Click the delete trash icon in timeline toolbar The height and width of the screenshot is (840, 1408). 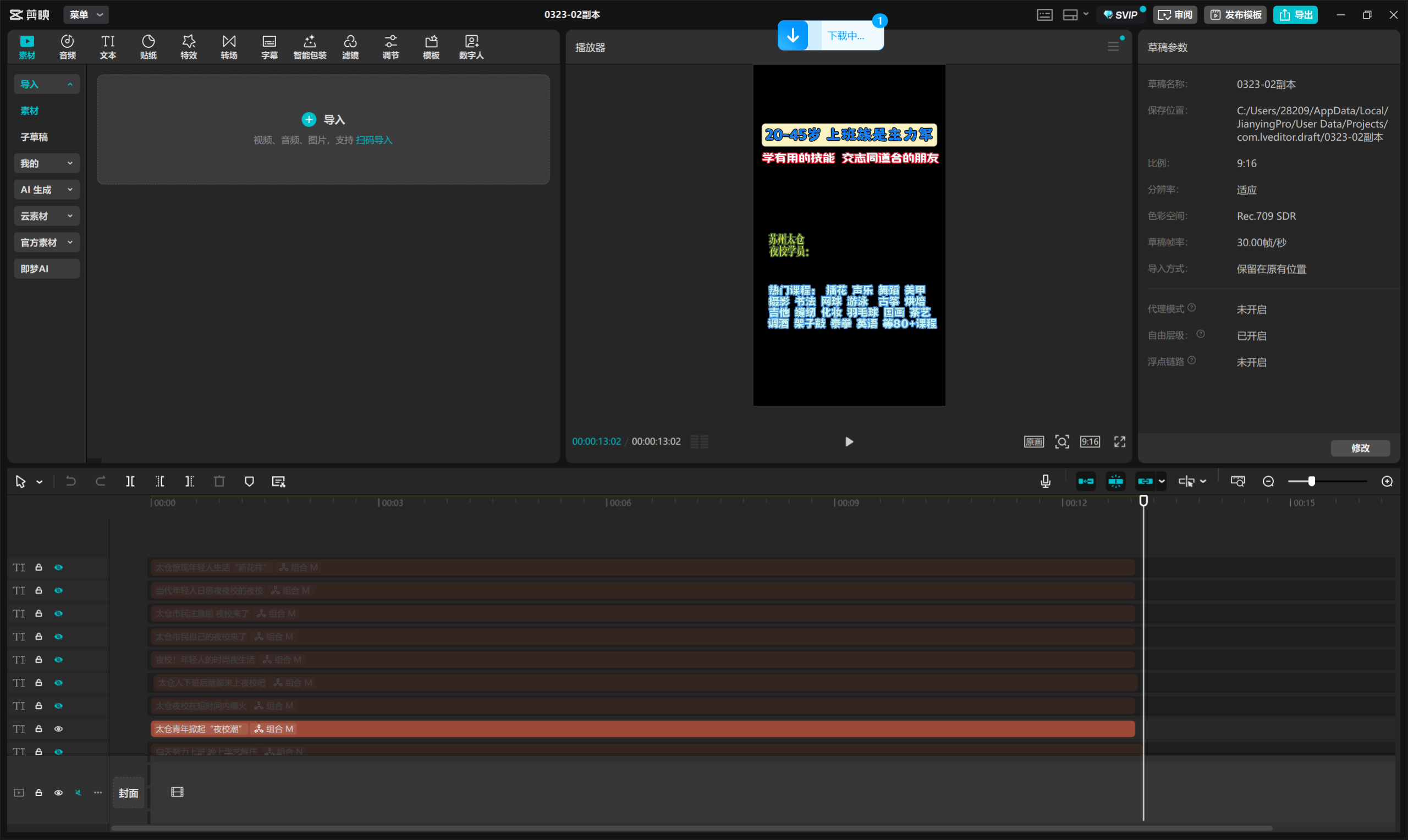coord(219,481)
